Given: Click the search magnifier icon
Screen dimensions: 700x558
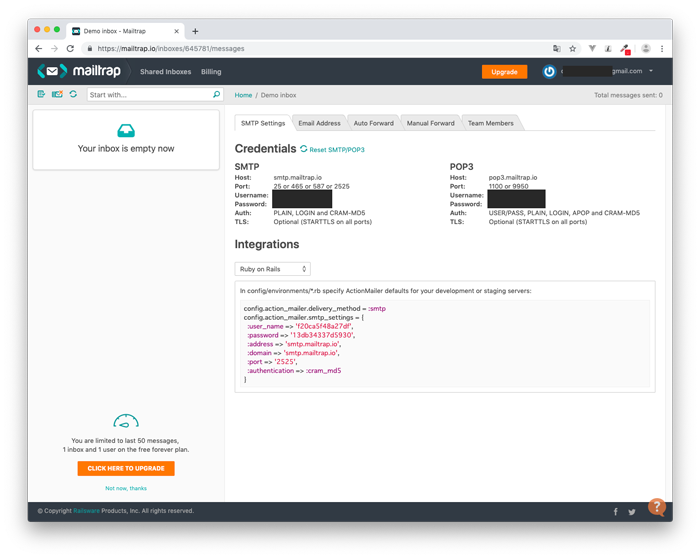Looking at the screenshot, I should pyautogui.click(x=217, y=94).
